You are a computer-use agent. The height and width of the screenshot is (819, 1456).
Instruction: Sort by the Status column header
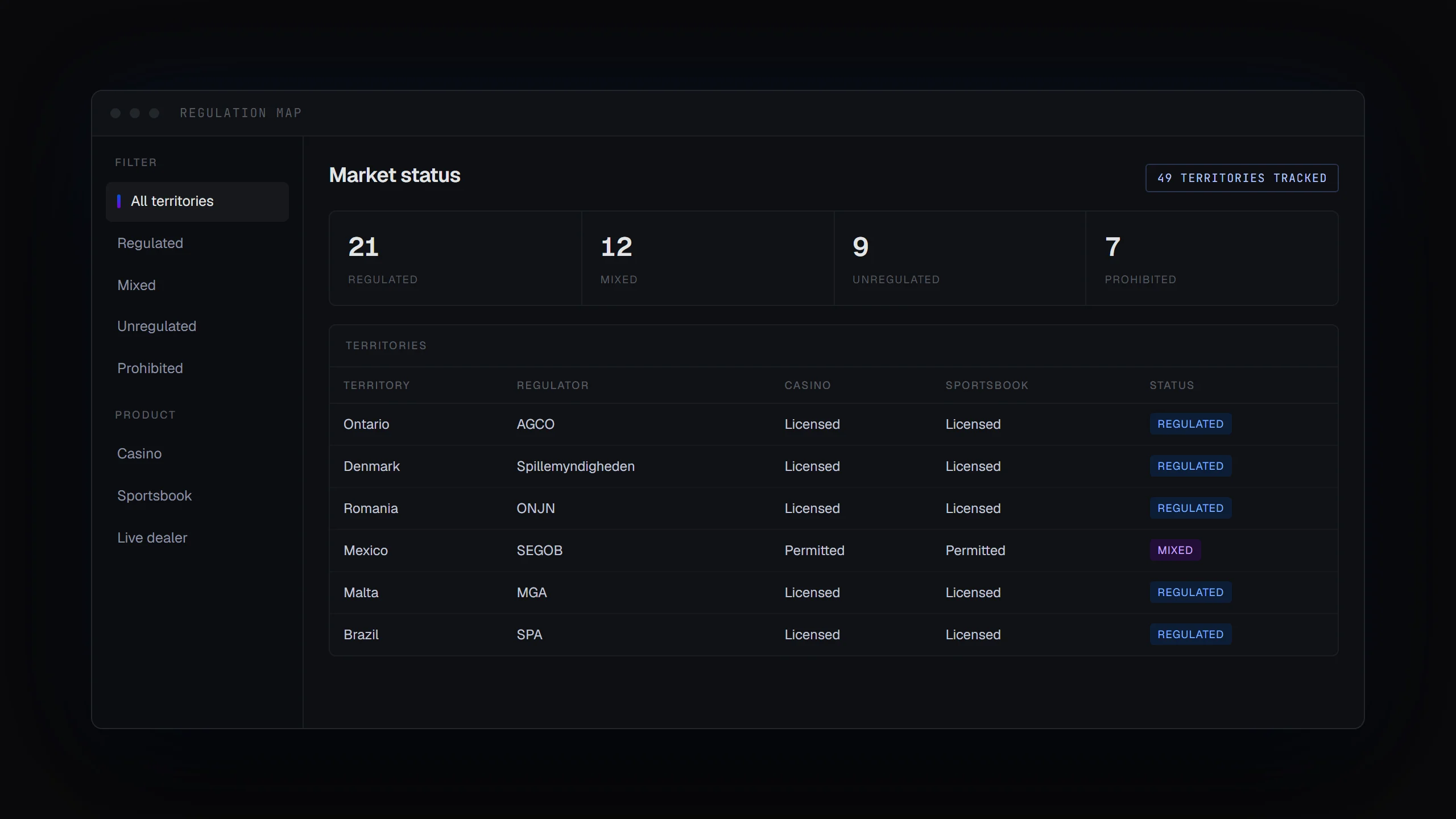point(1172,386)
